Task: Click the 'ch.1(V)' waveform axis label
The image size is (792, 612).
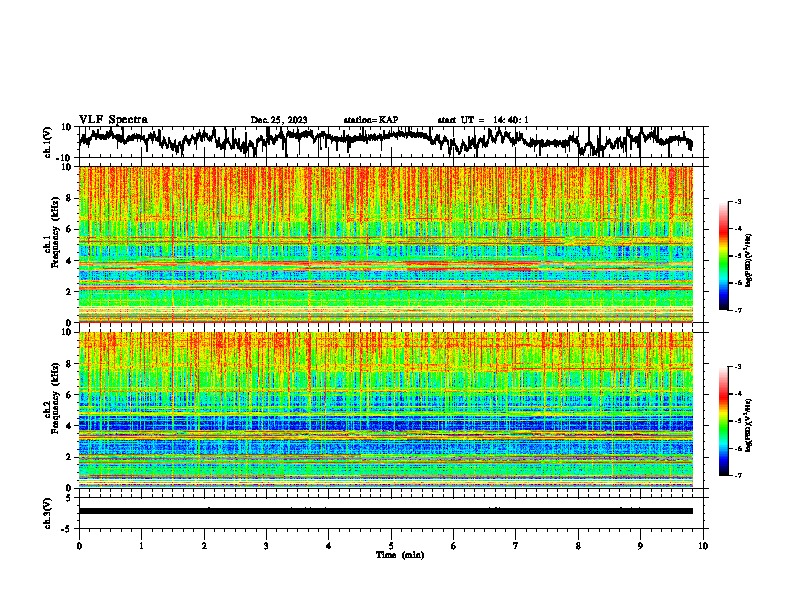Action: [x=48, y=142]
